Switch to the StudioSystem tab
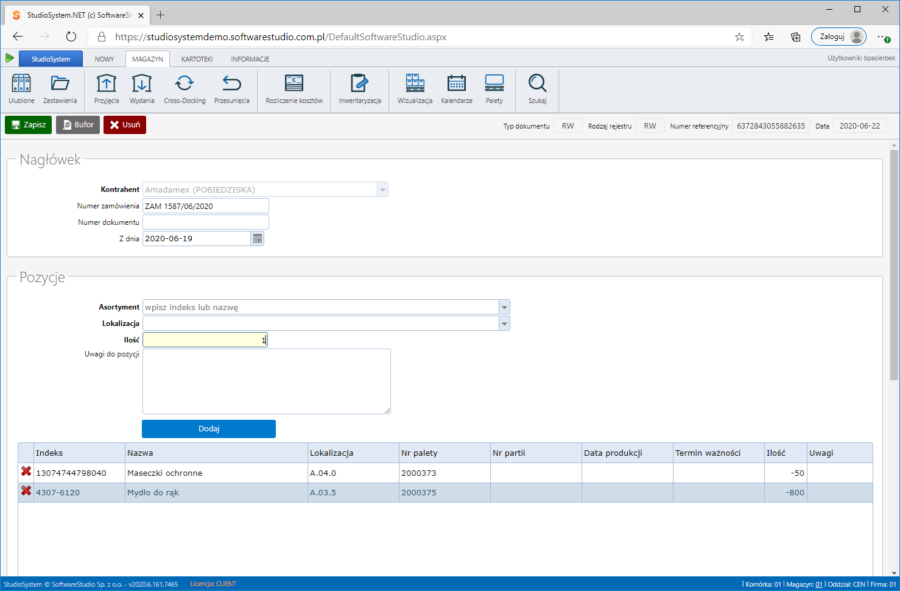This screenshot has height=591, width=900. [x=51, y=59]
